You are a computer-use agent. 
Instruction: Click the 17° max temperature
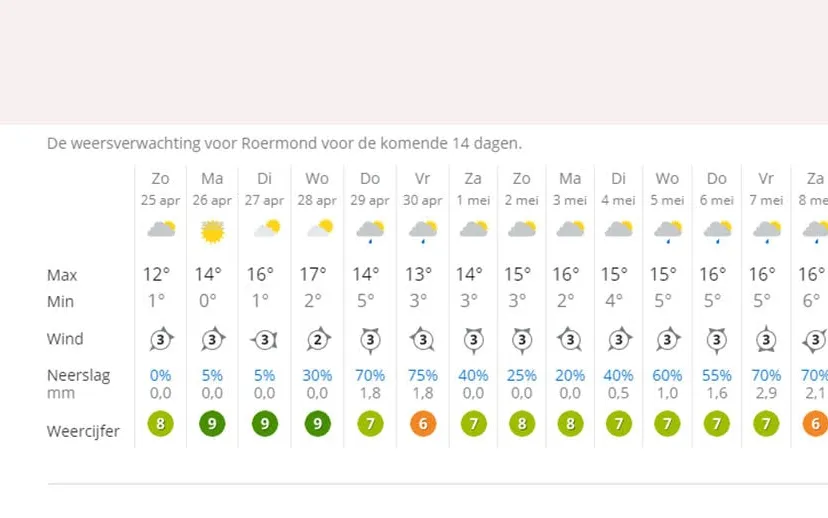[318, 275]
